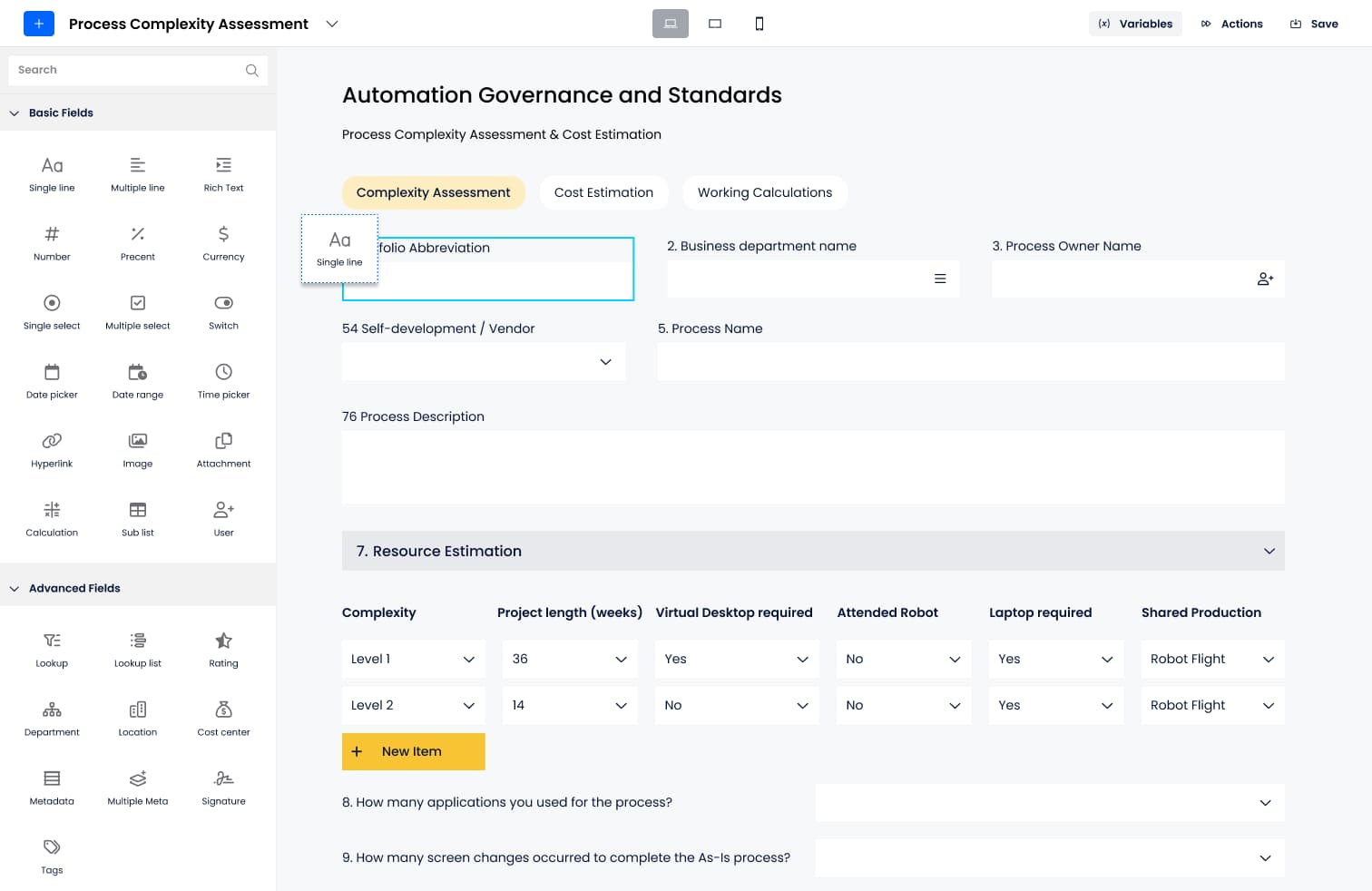Pick the Hyperlink field icon

point(52,441)
